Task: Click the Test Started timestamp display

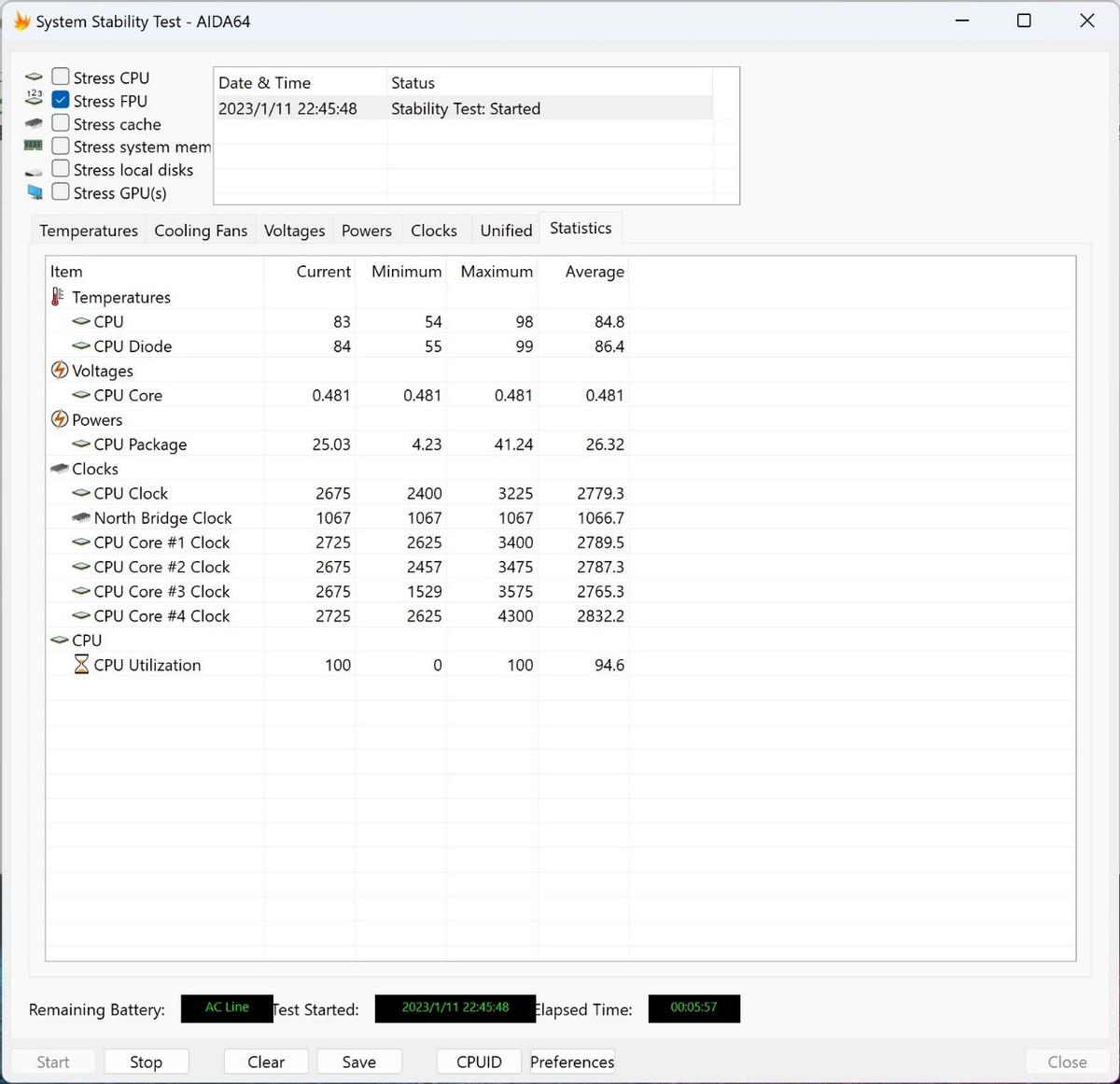Action: coord(455,1007)
